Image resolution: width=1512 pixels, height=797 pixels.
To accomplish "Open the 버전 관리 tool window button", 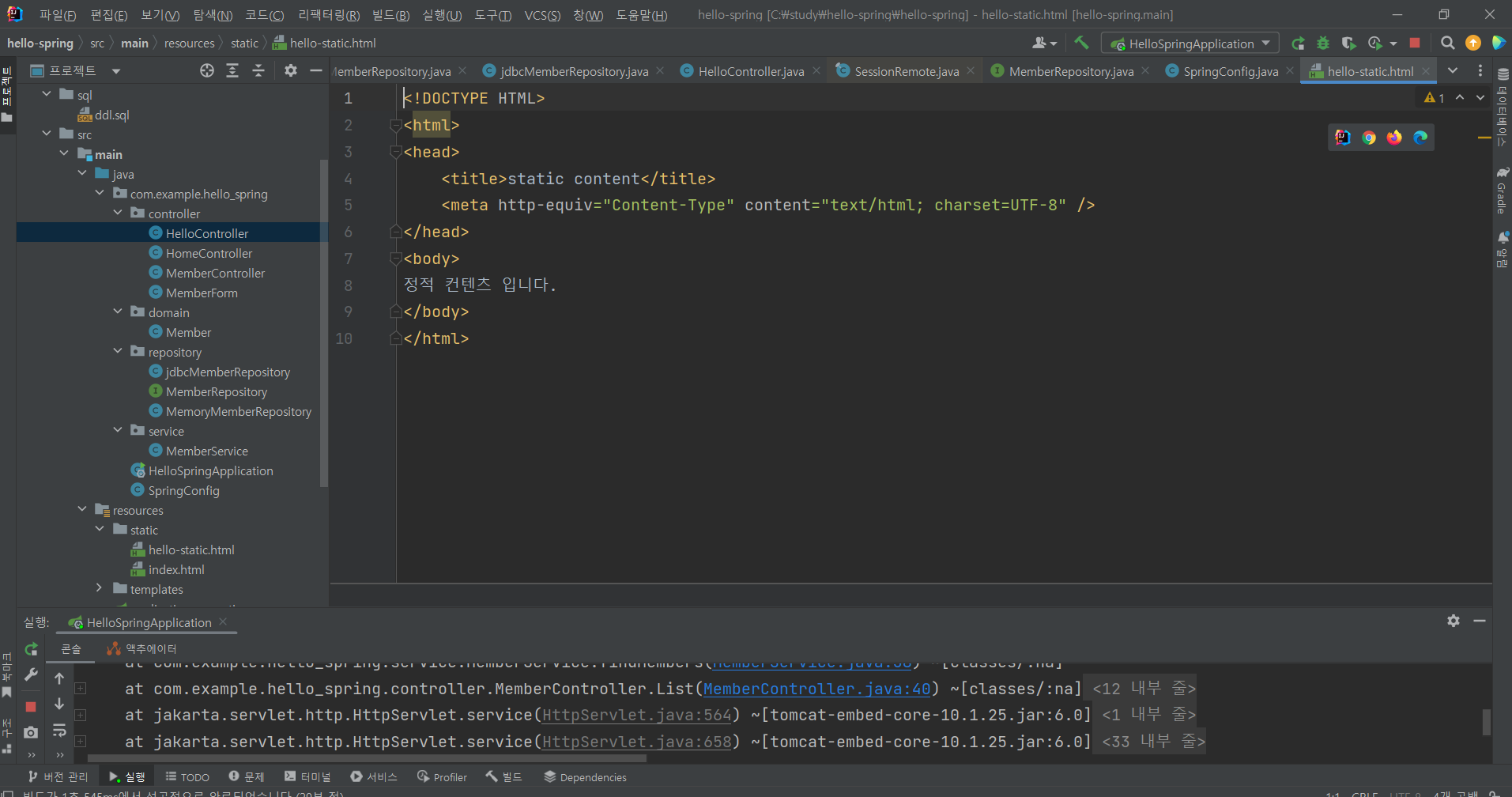I will point(58,777).
